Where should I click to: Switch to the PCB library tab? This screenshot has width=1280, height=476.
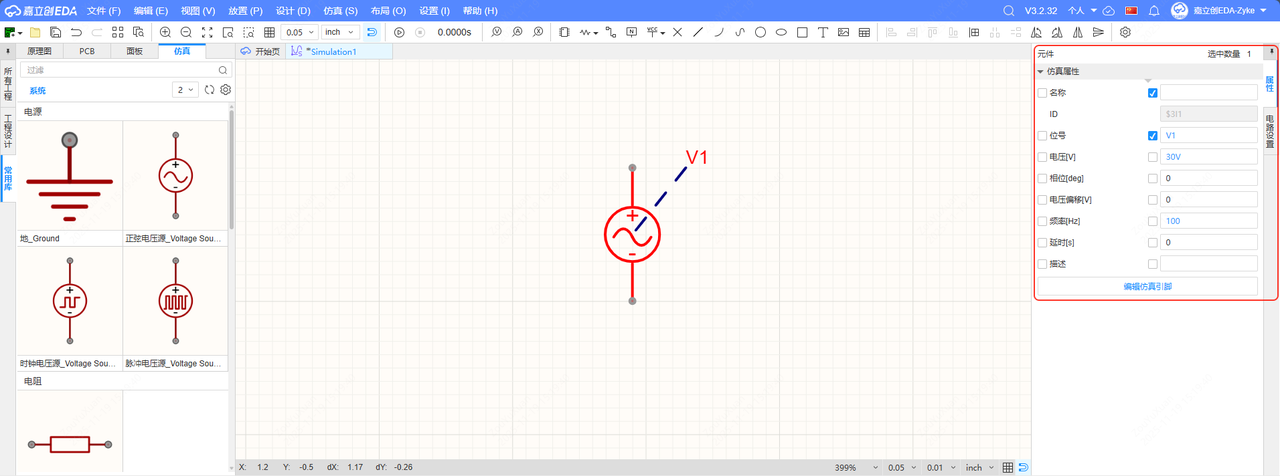[87, 50]
